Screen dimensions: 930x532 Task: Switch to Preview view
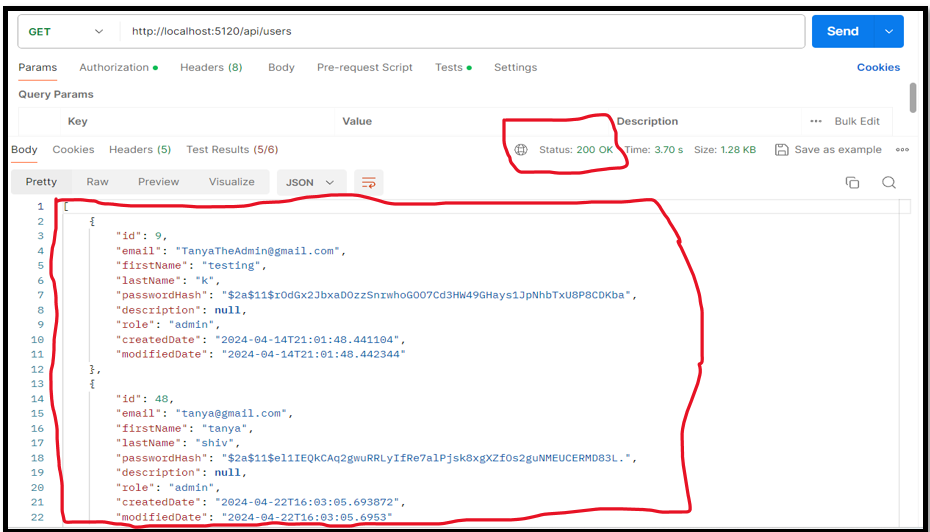click(158, 182)
